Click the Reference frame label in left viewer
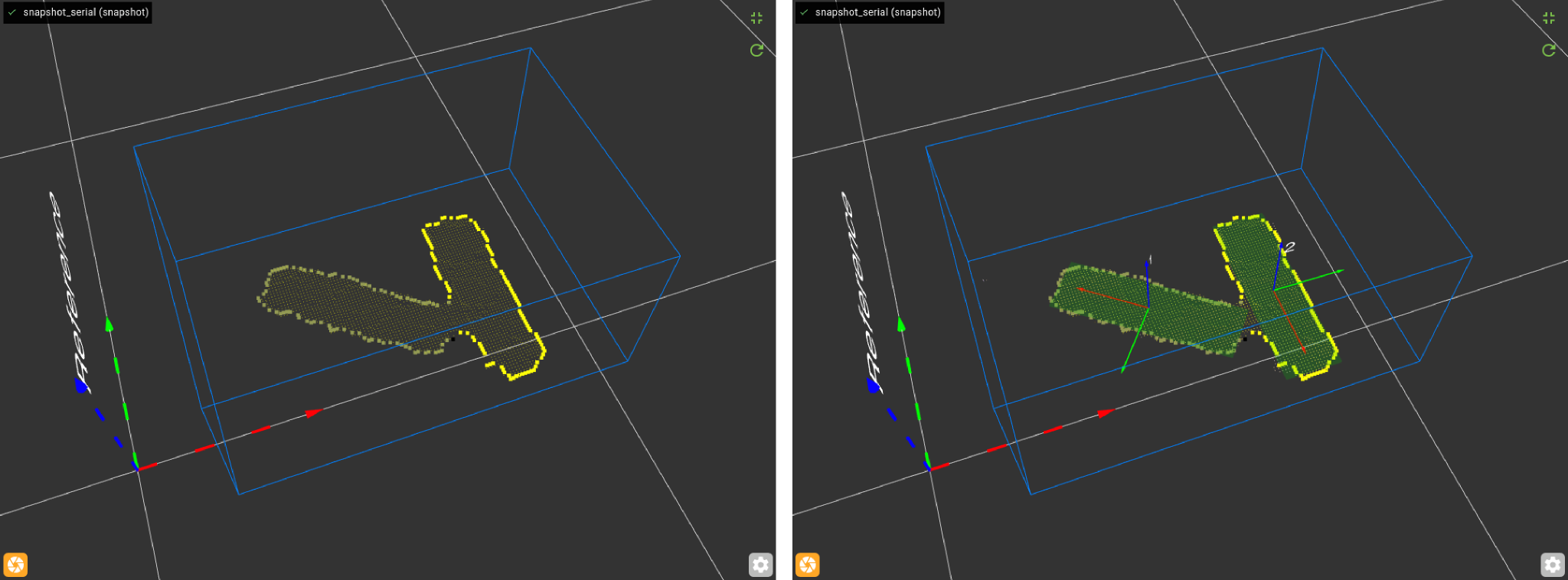 click(x=69, y=291)
